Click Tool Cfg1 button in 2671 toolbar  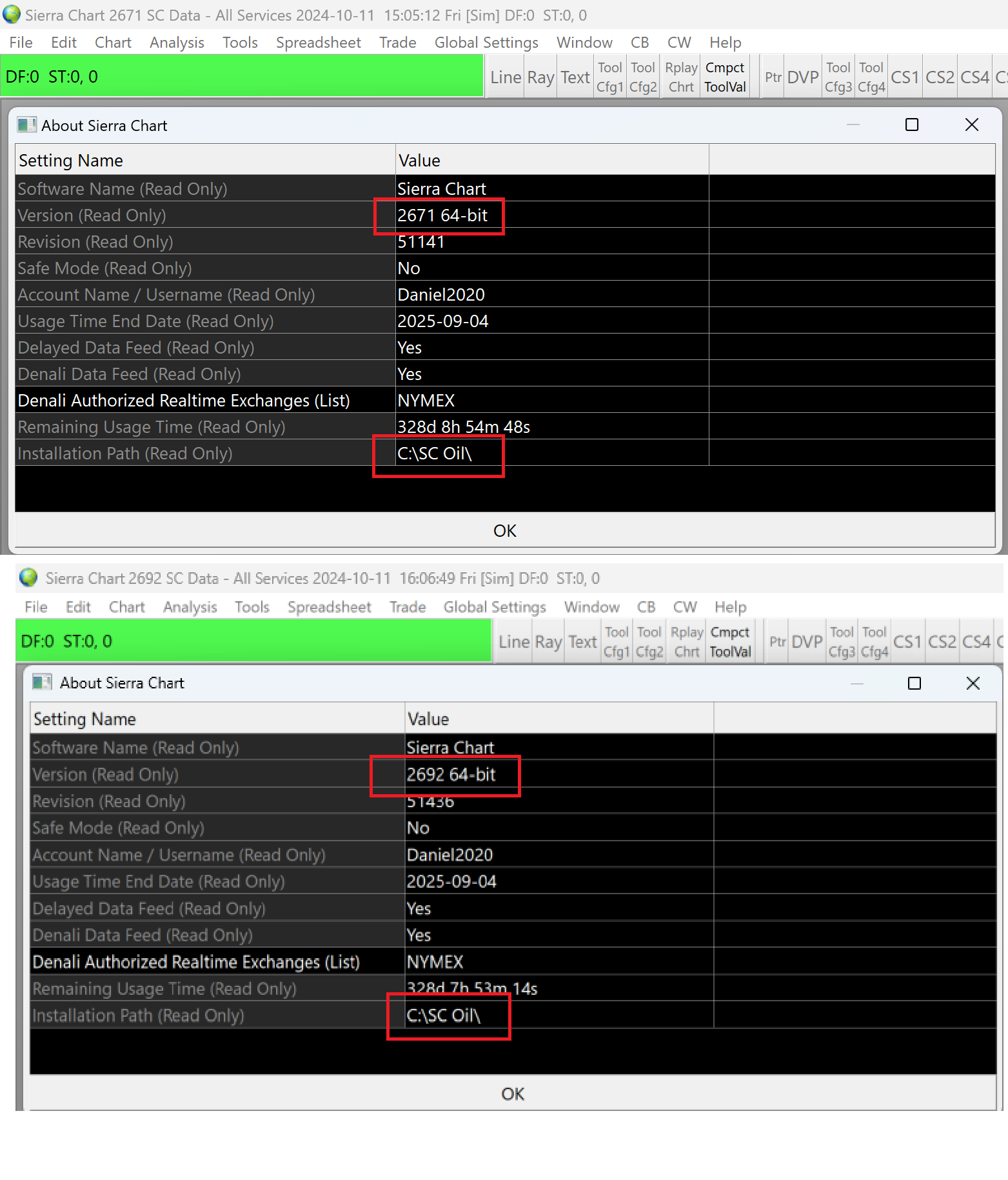tap(609, 77)
